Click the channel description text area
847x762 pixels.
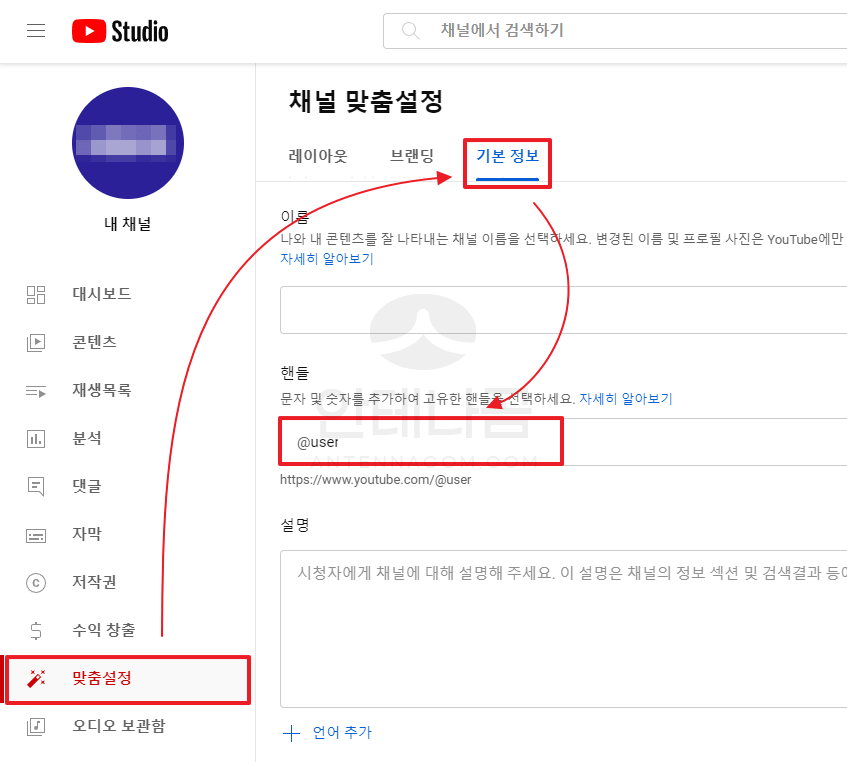coord(563,629)
